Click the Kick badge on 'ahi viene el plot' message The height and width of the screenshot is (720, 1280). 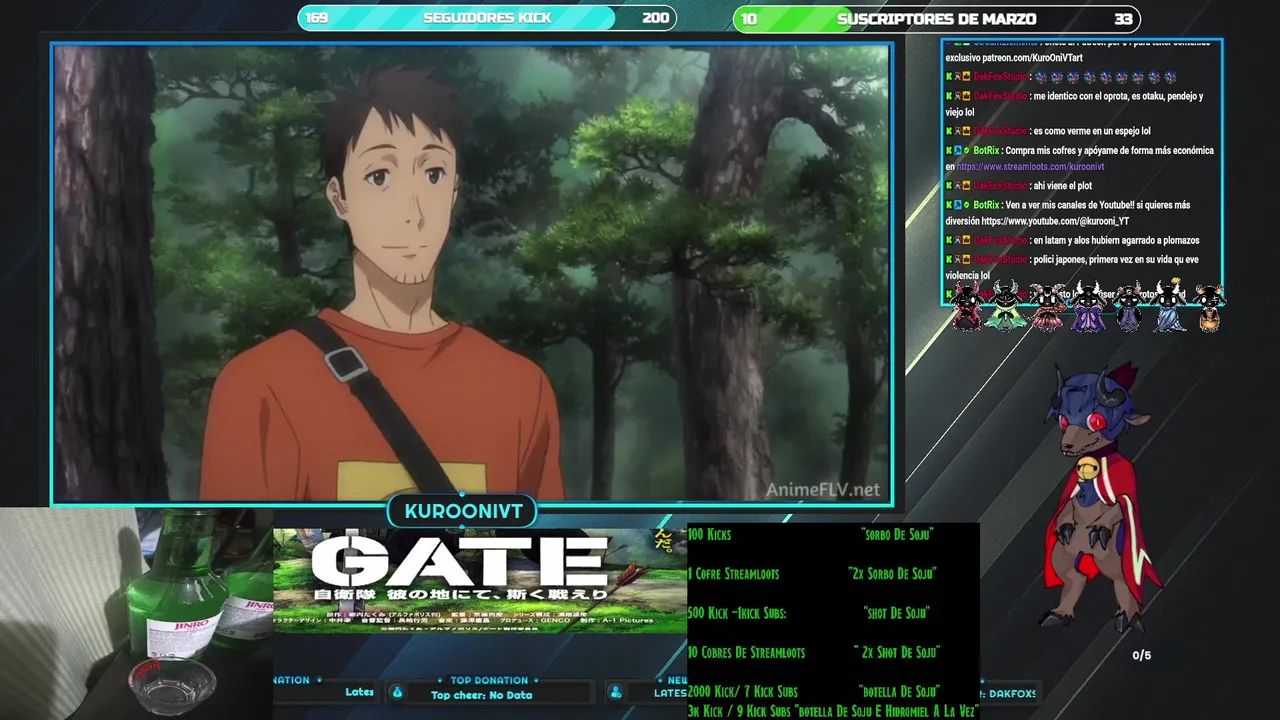[x=949, y=186]
